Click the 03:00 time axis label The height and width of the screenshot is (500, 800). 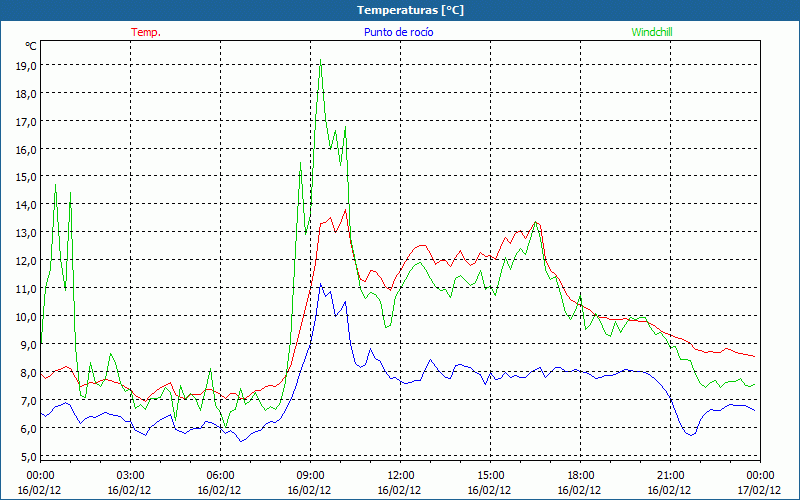click(x=130, y=476)
